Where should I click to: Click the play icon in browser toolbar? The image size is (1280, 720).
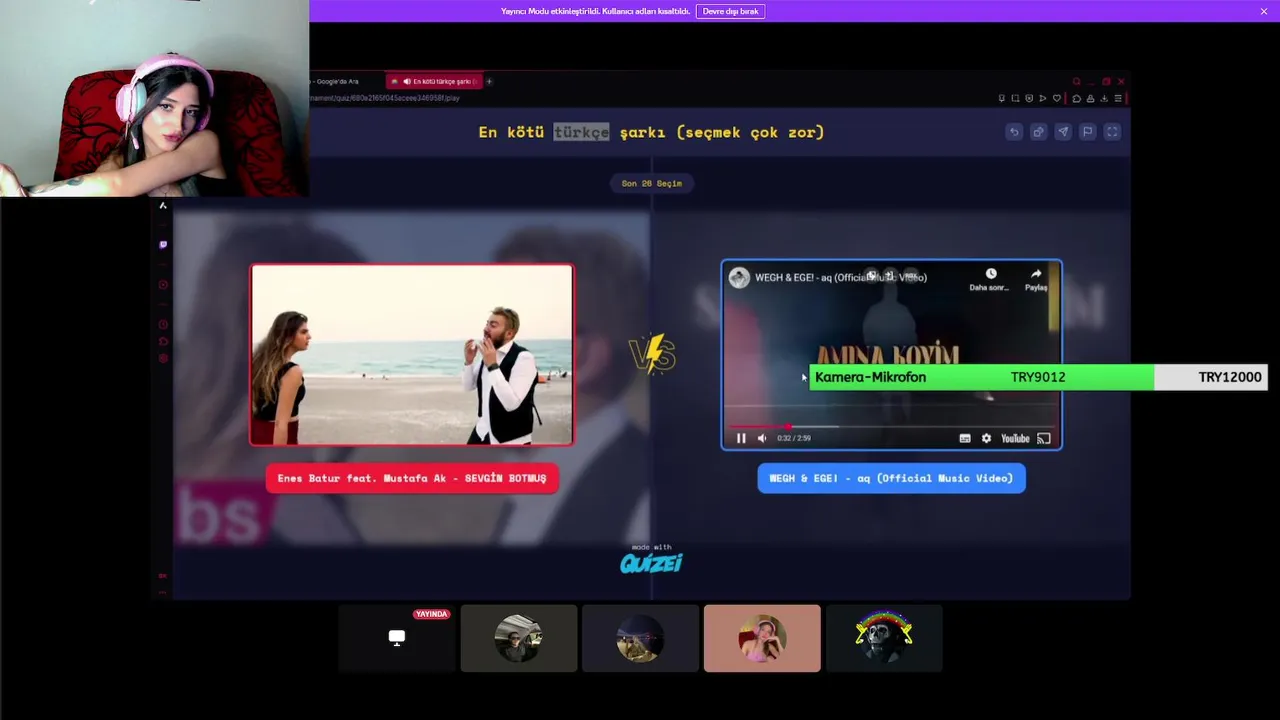coord(1043,98)
